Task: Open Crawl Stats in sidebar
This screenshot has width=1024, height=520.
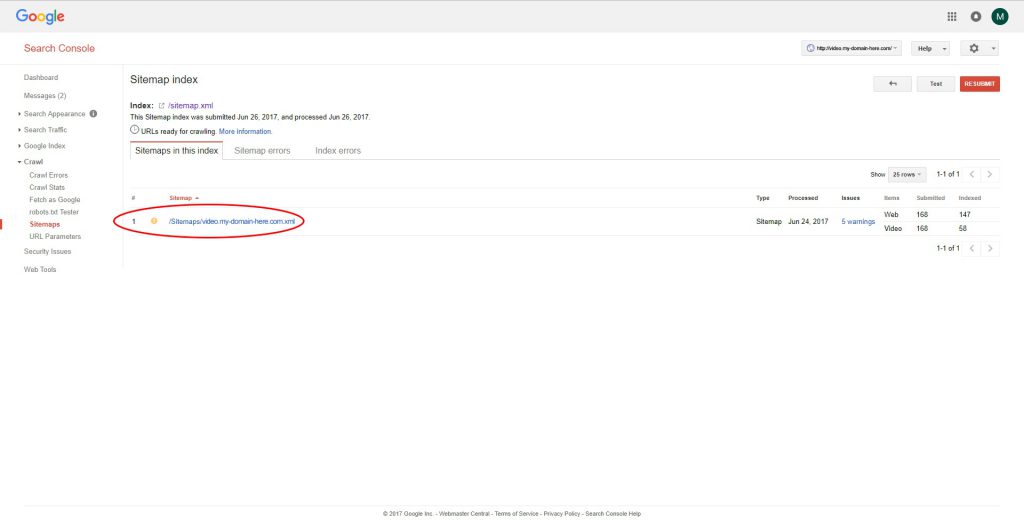Action: (47, 187)
